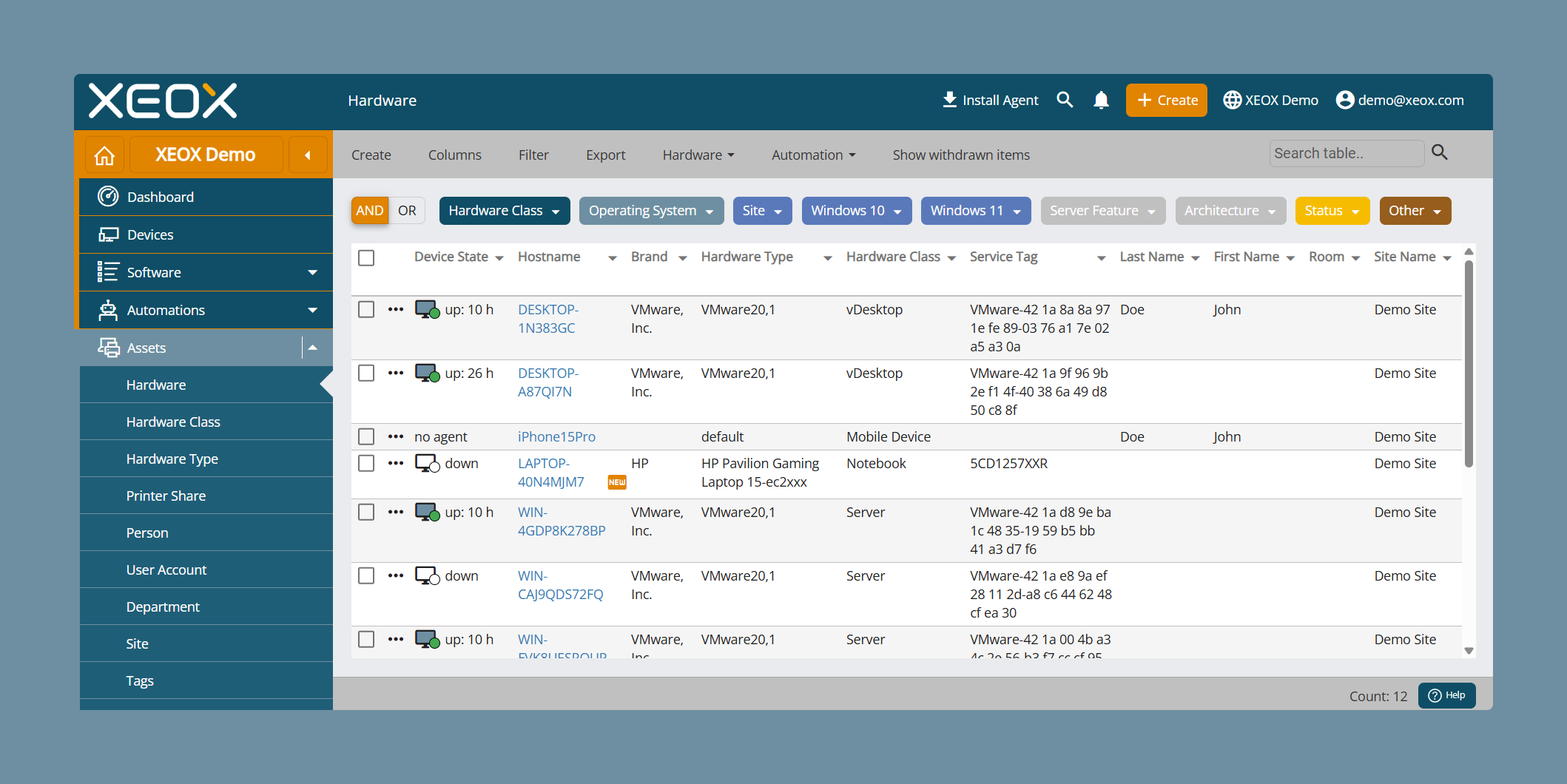
Task: Open Printer Share in sidebar
Action: 166,496
